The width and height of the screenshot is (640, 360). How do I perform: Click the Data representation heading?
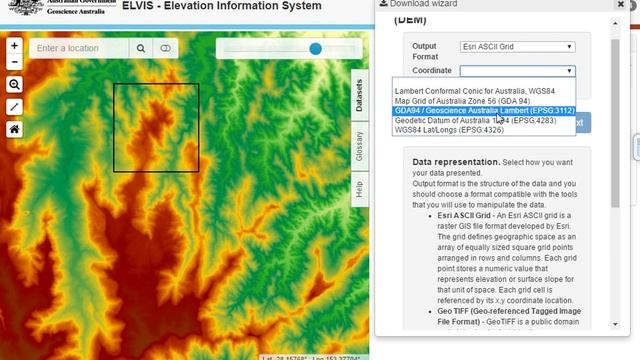coord(456,162)
